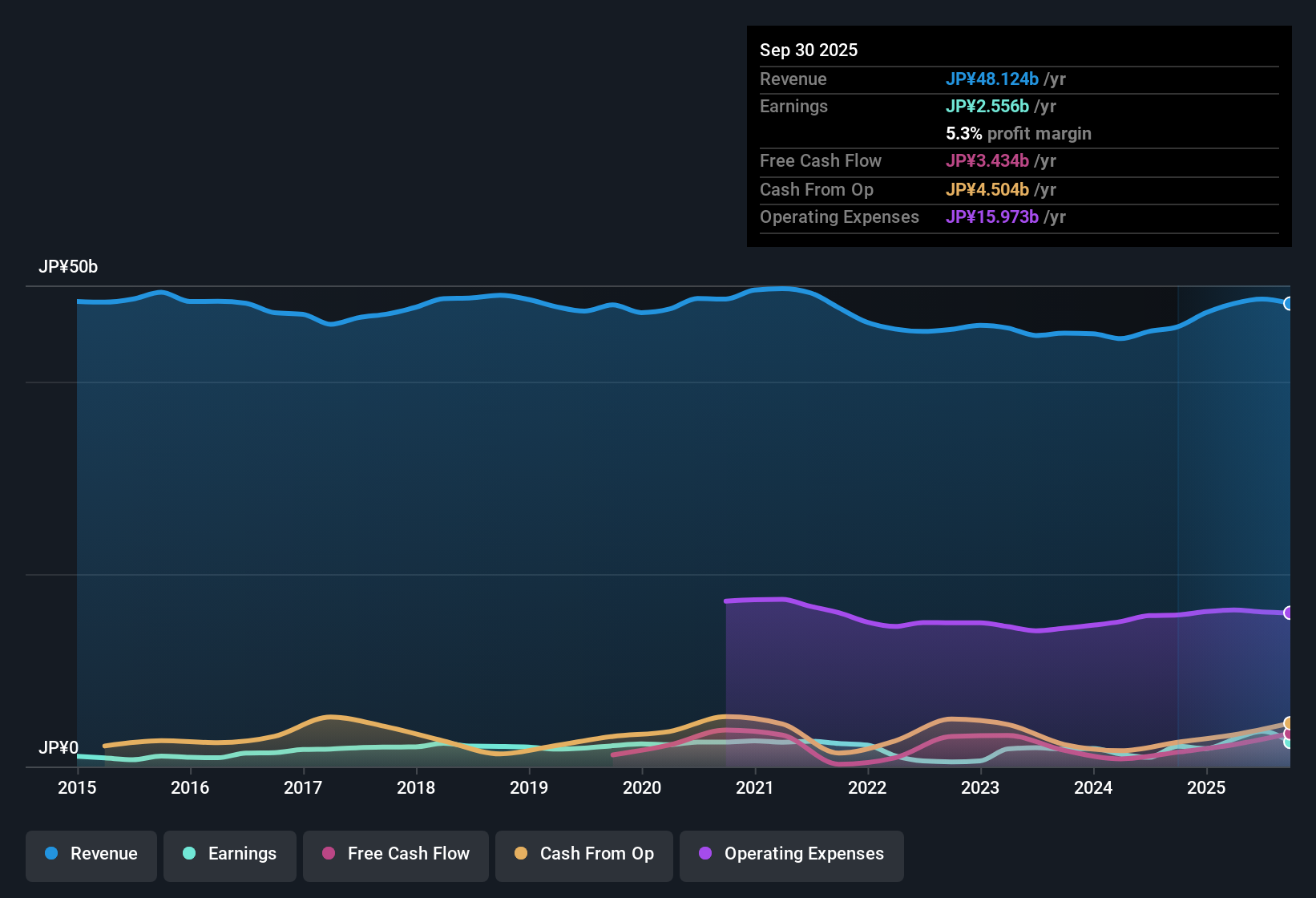Click the JP¥48.124b revenue value in the tooltip

click(x=992, y=79)
